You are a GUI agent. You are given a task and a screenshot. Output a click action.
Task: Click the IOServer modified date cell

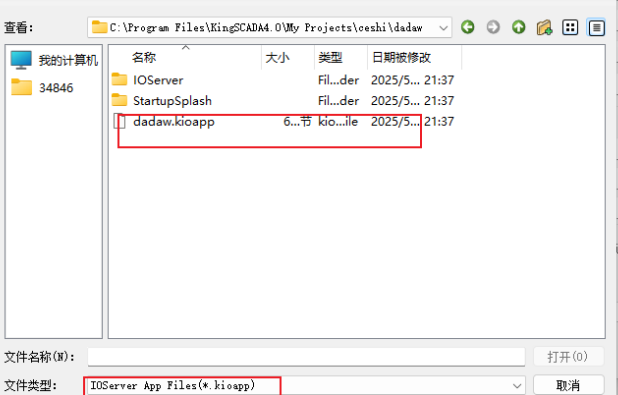(412, 80)
